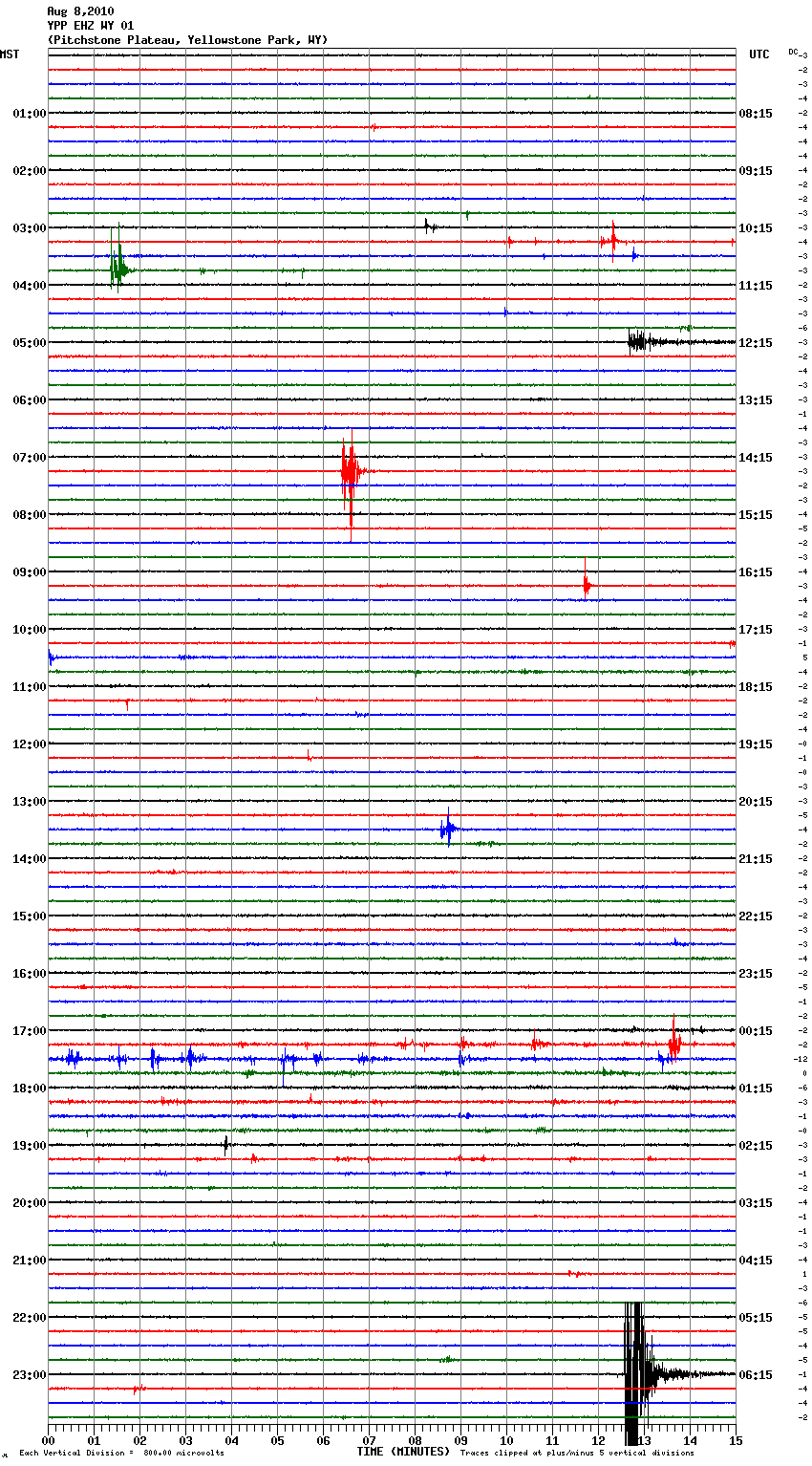Click the 08:15 UTC time label

[756, 114]
